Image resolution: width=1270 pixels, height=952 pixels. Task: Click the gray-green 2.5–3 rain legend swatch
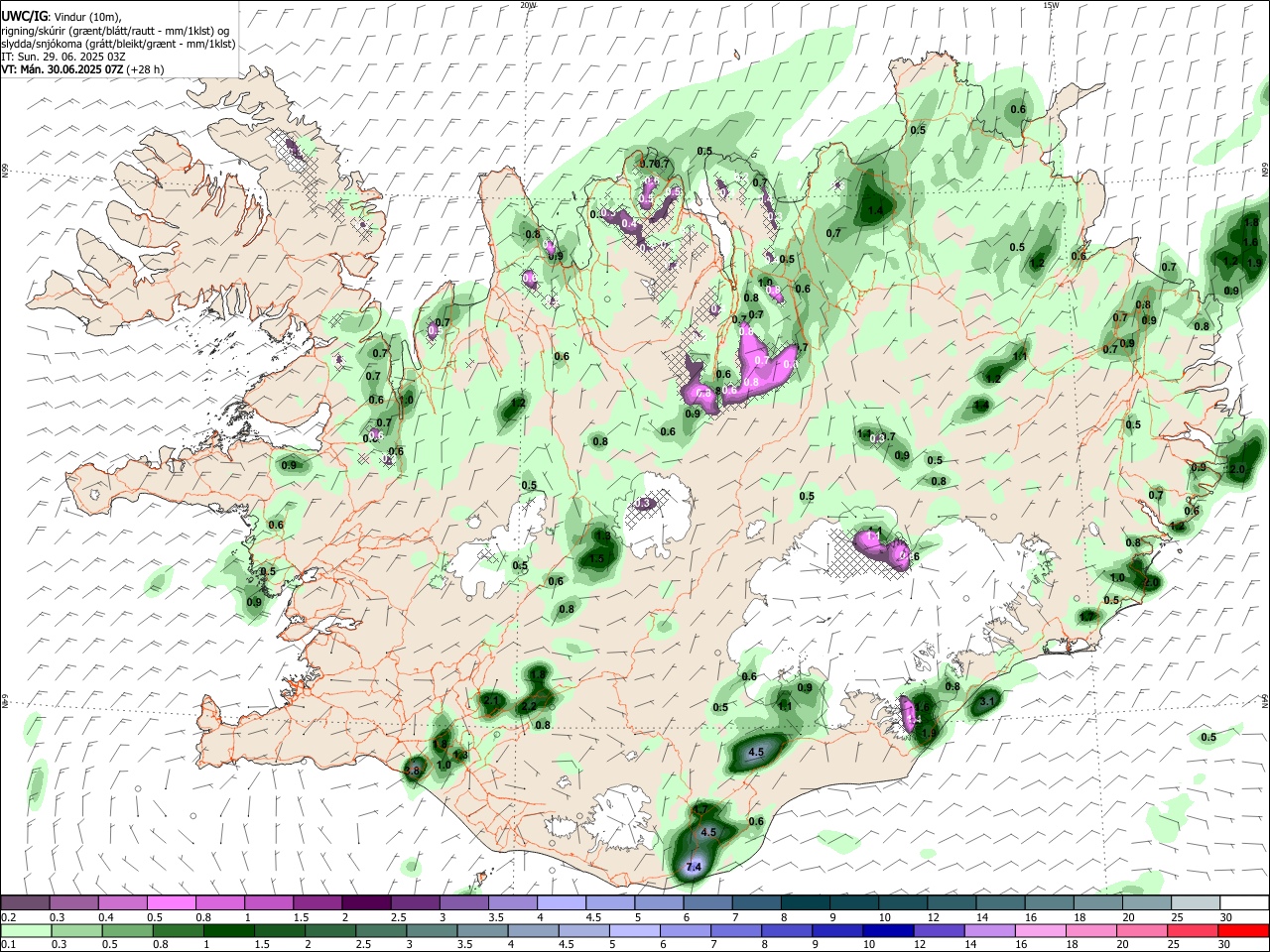[x=380, y=930]
